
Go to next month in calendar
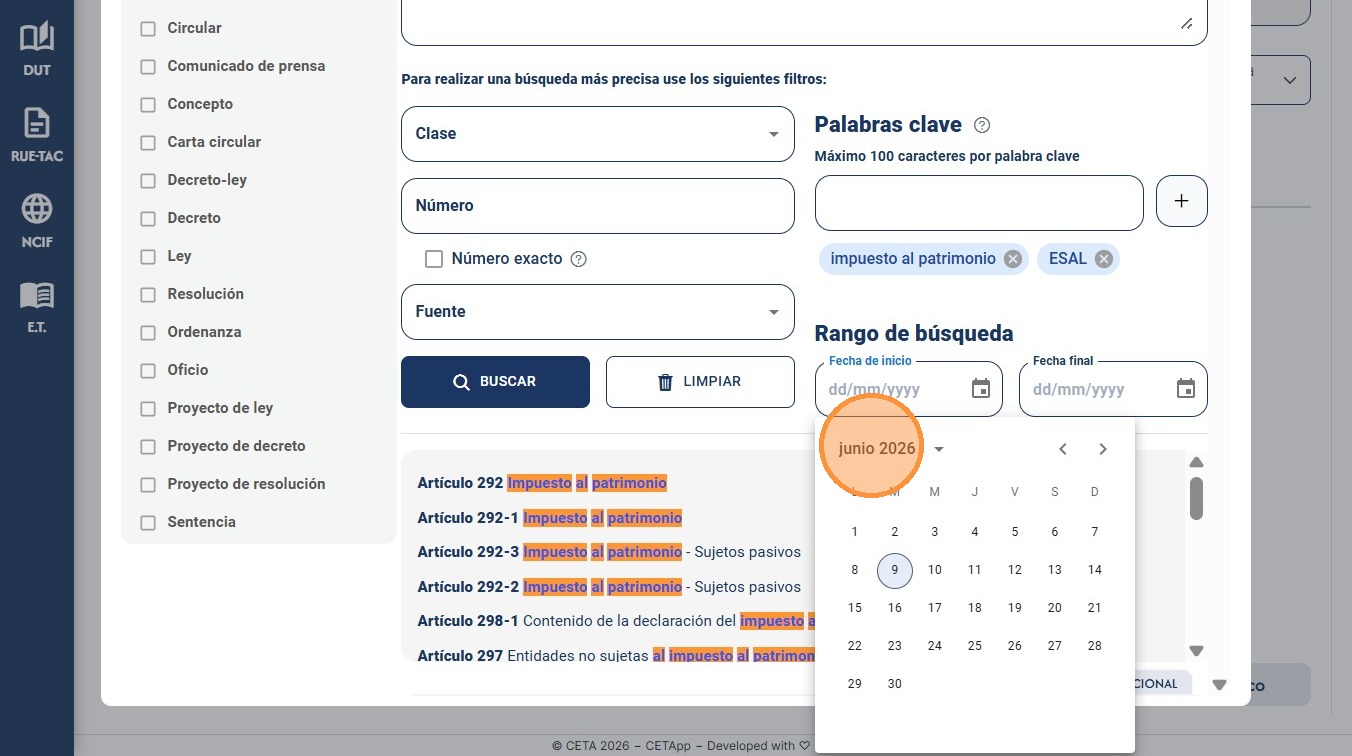point(1103,449)
